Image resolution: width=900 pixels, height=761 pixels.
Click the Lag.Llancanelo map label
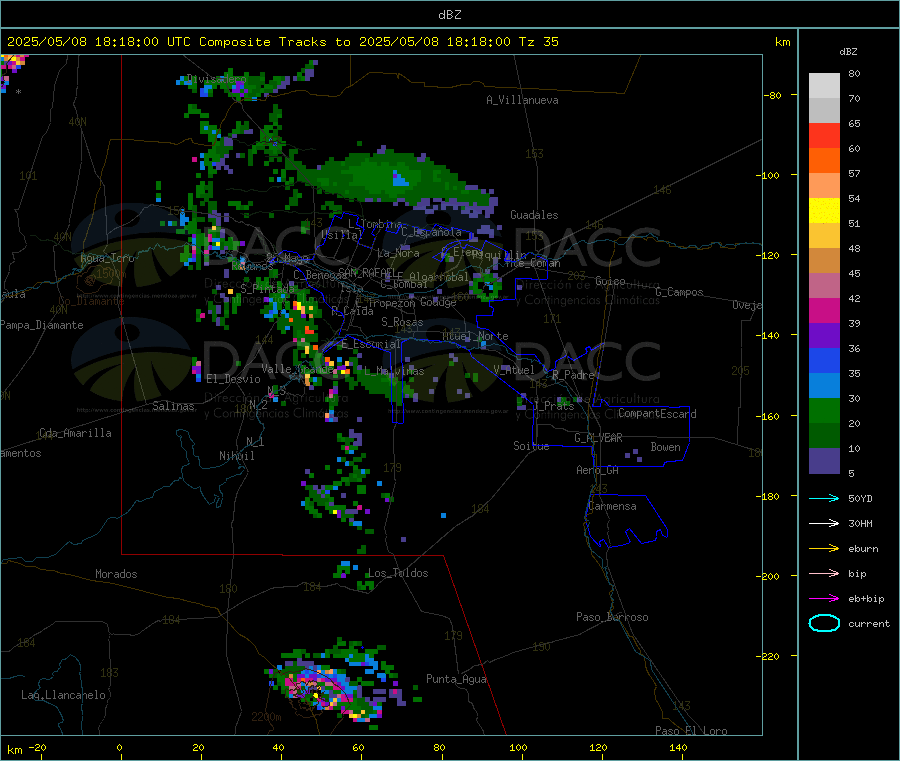[63, 695]
